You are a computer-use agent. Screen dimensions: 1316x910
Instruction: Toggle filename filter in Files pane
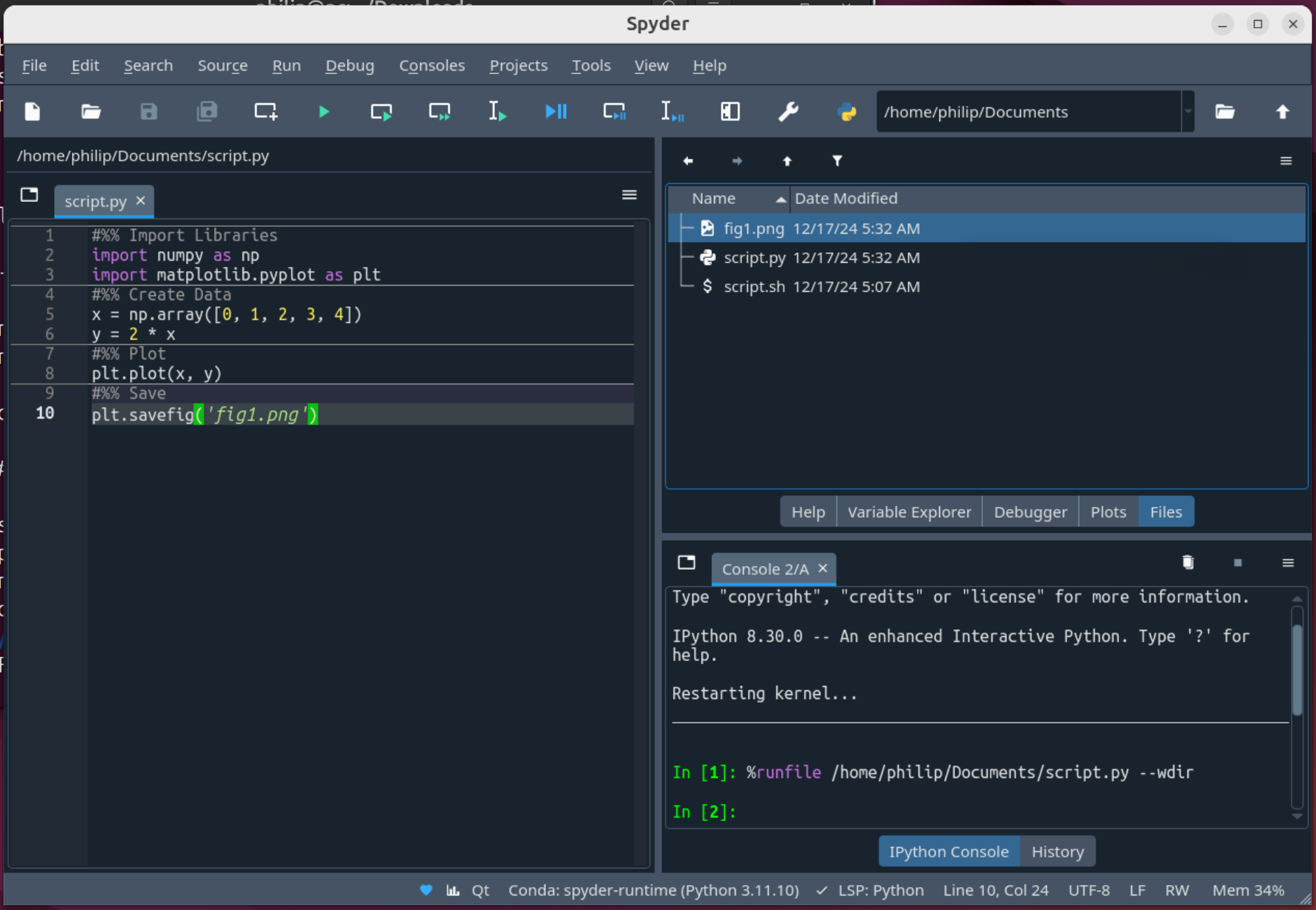(837, 161)
